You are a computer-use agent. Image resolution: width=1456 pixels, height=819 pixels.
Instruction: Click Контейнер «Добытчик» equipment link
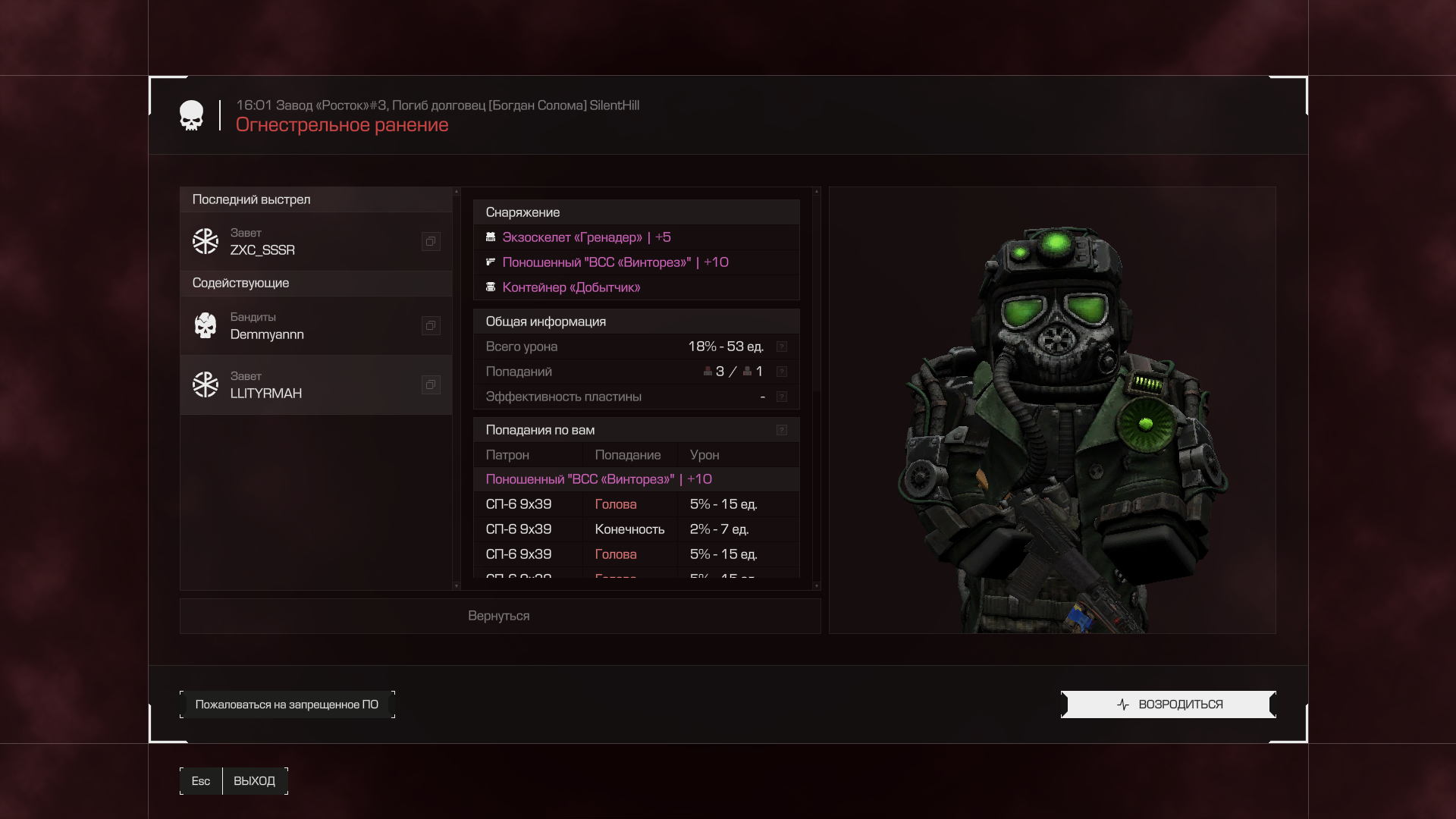[571, 287]
